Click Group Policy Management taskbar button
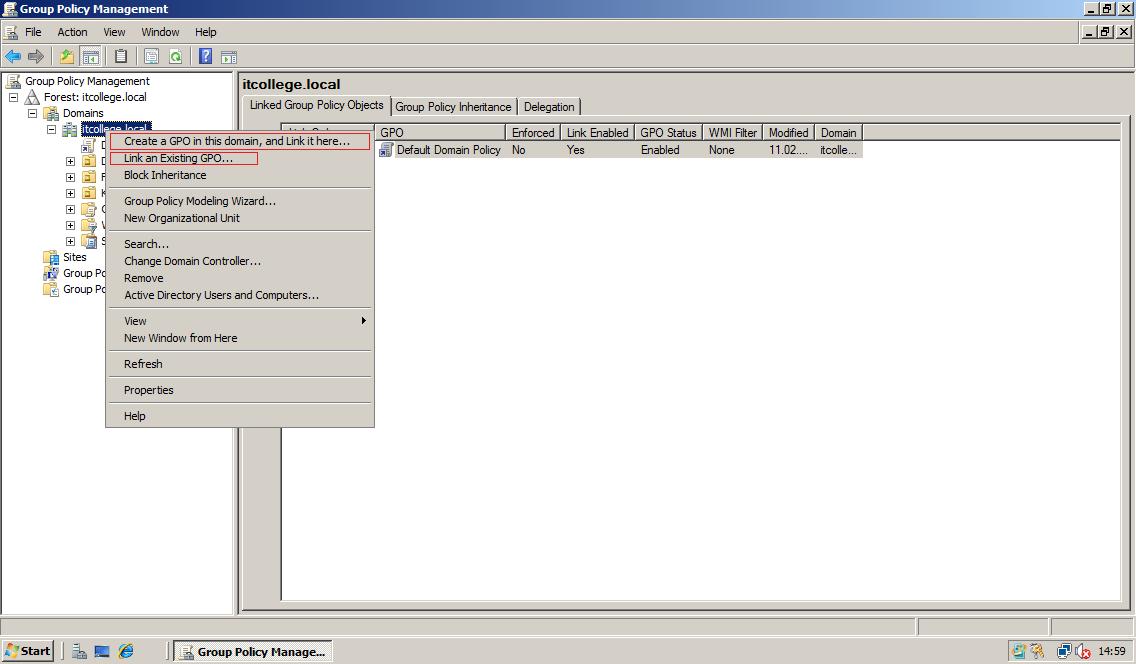The width and height of the screenshot is (1136, 664). point(254,651)
